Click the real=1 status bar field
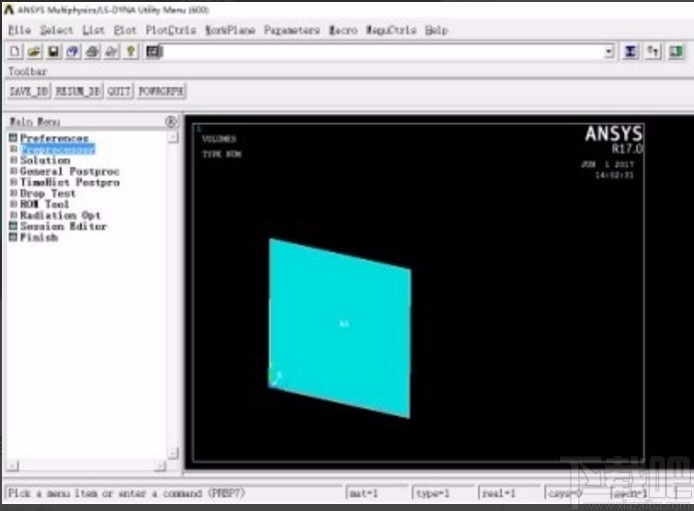Screen dimensions: 694x511 [510, 493]
